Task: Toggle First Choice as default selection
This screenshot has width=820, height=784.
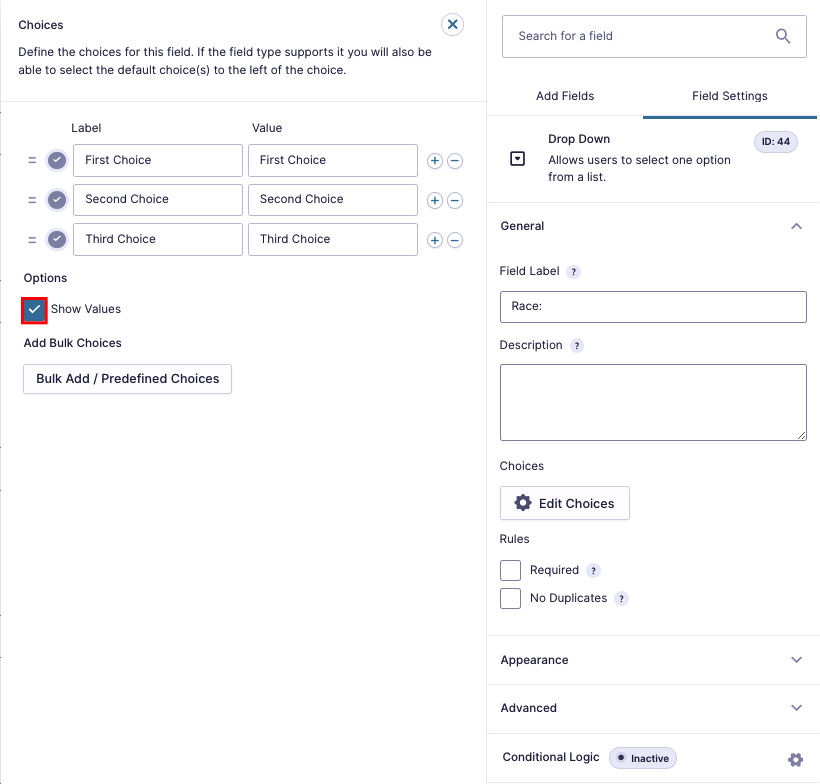Action: click(57, 160)
